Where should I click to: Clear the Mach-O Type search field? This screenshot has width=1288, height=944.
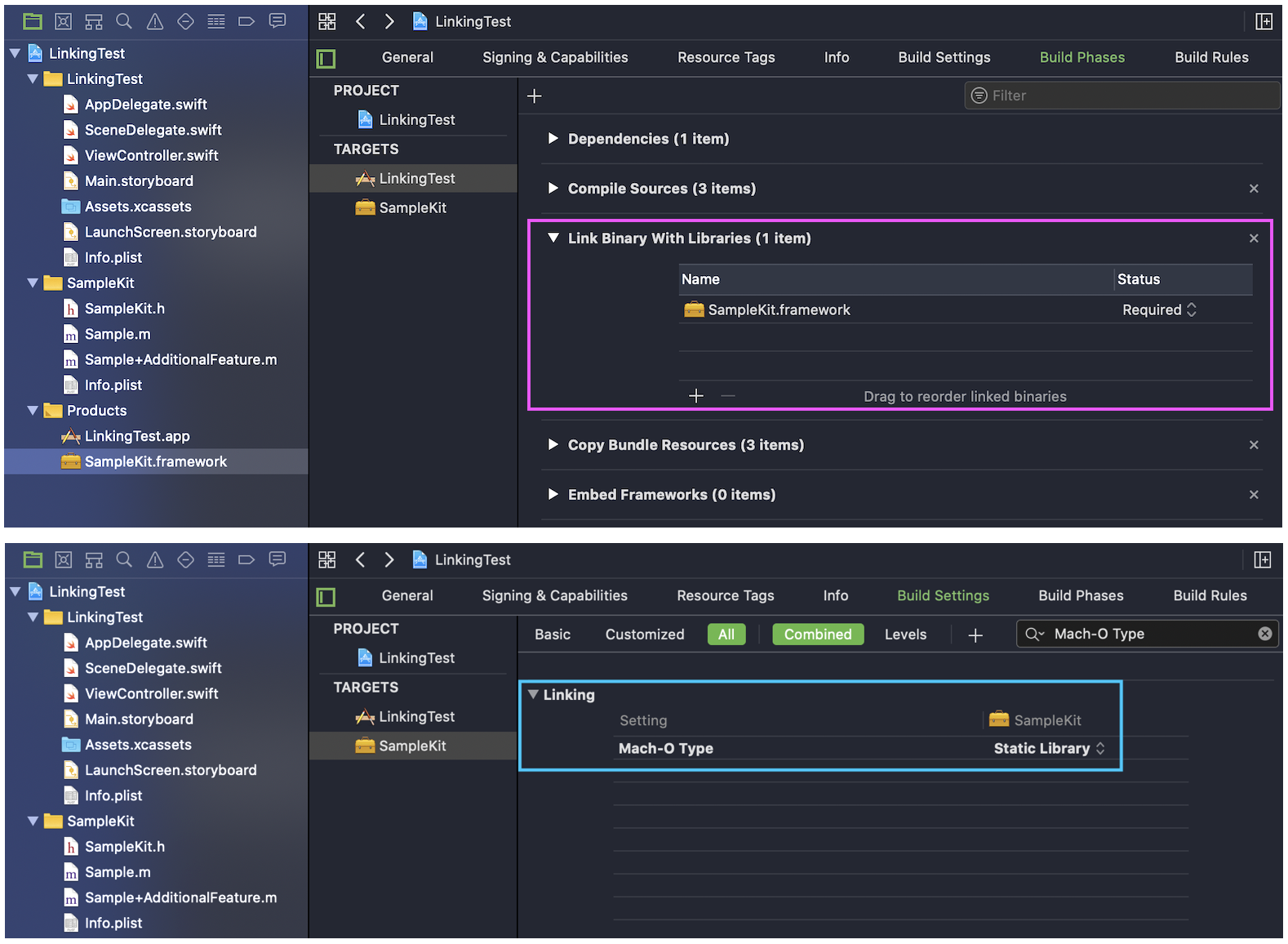pyautogui.click(x=1265, y=634)
